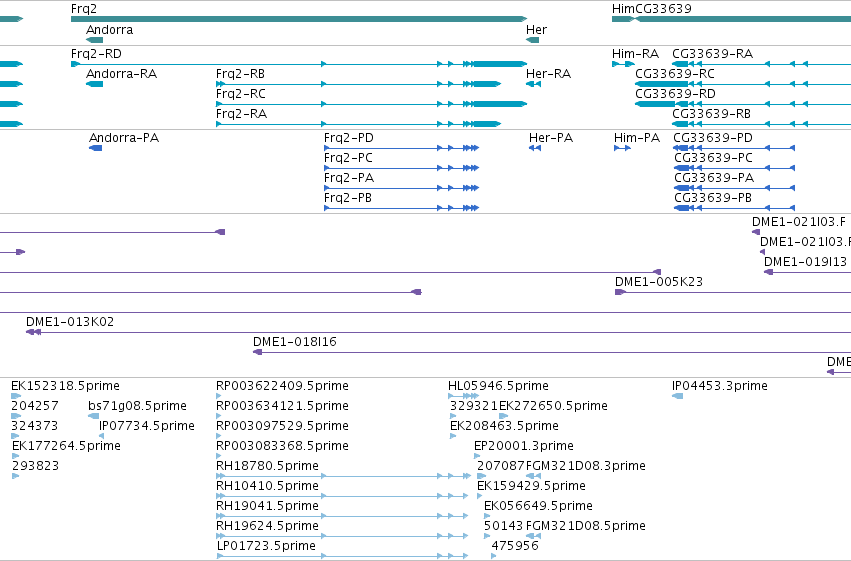Open the CG33639-PA protein label
Viewport: 851px width, 561px height.
(714, 178)
